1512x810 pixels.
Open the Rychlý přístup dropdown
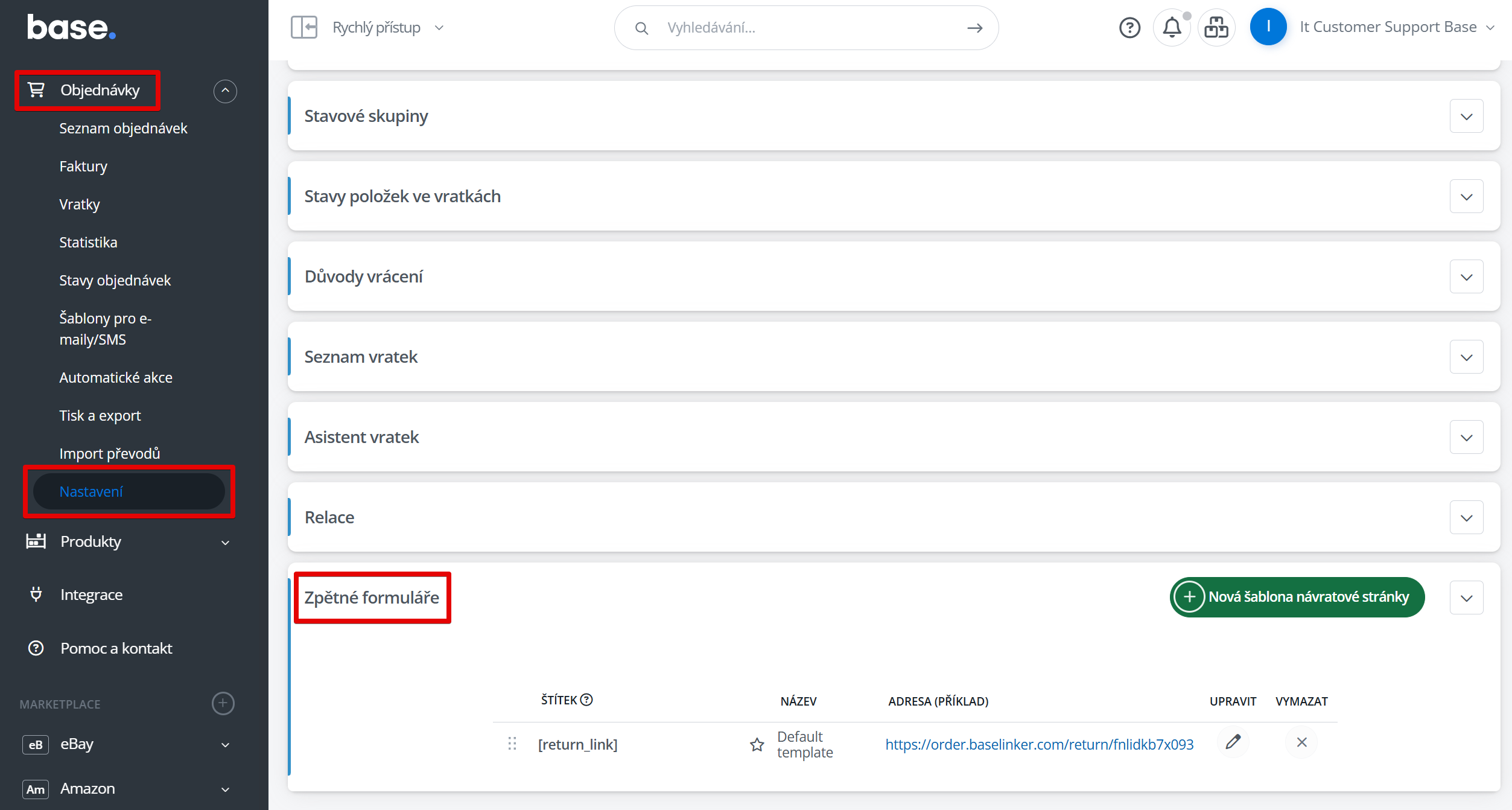[x=388, y=28]
